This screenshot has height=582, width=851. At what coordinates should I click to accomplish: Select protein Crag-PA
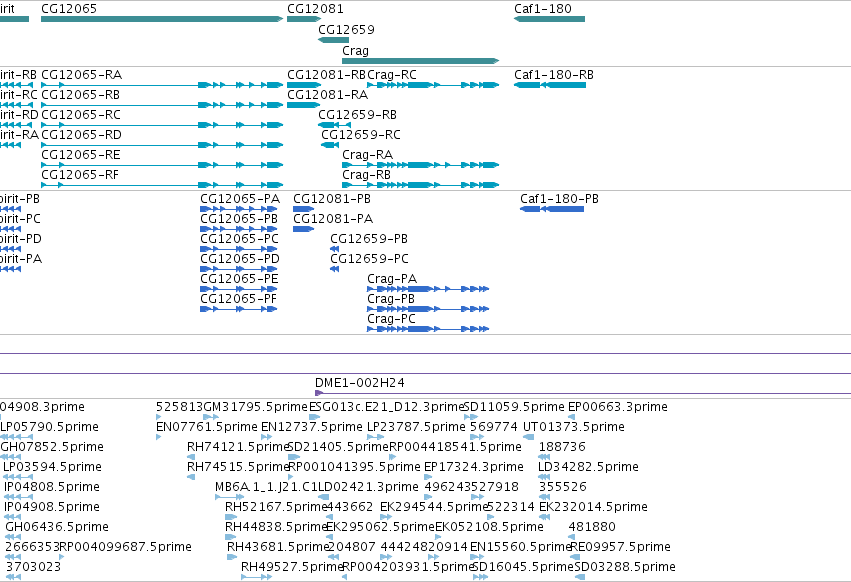392,279
